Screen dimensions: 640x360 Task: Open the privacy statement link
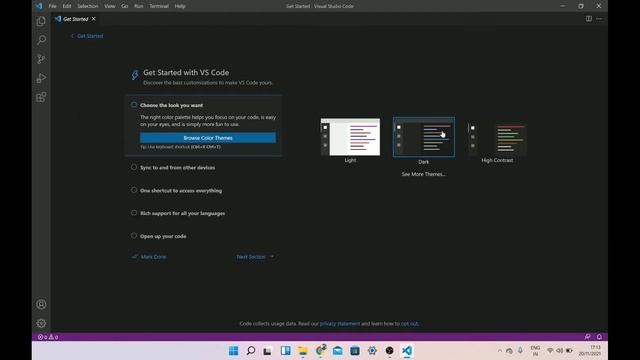pos(340,324)
